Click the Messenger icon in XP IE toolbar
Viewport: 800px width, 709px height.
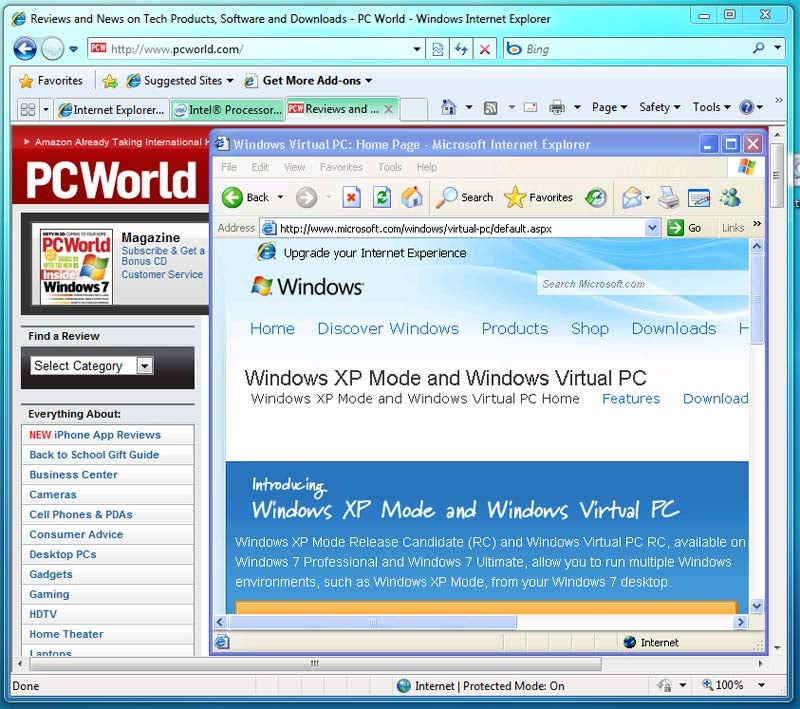[730, 197]
